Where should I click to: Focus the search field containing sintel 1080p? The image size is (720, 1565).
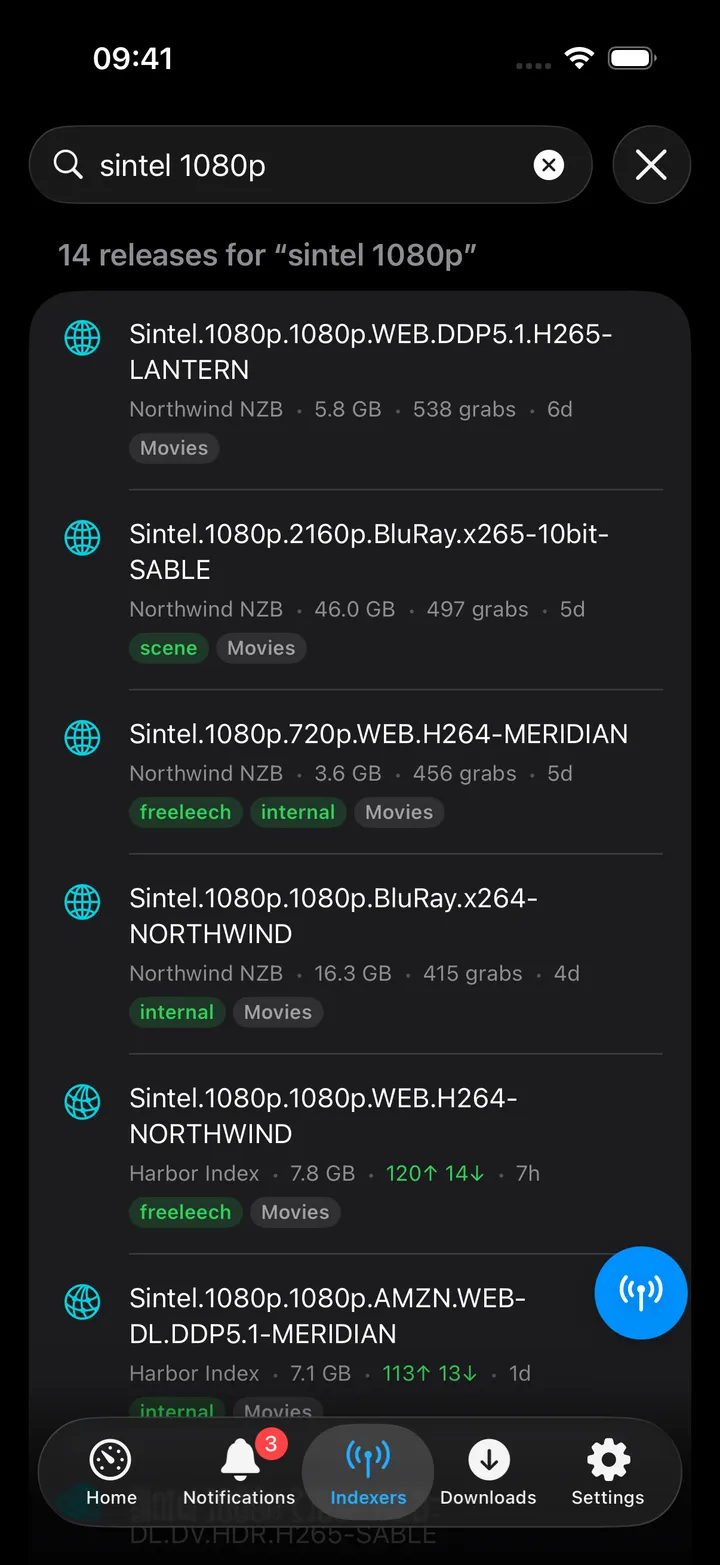pos(311,165)
